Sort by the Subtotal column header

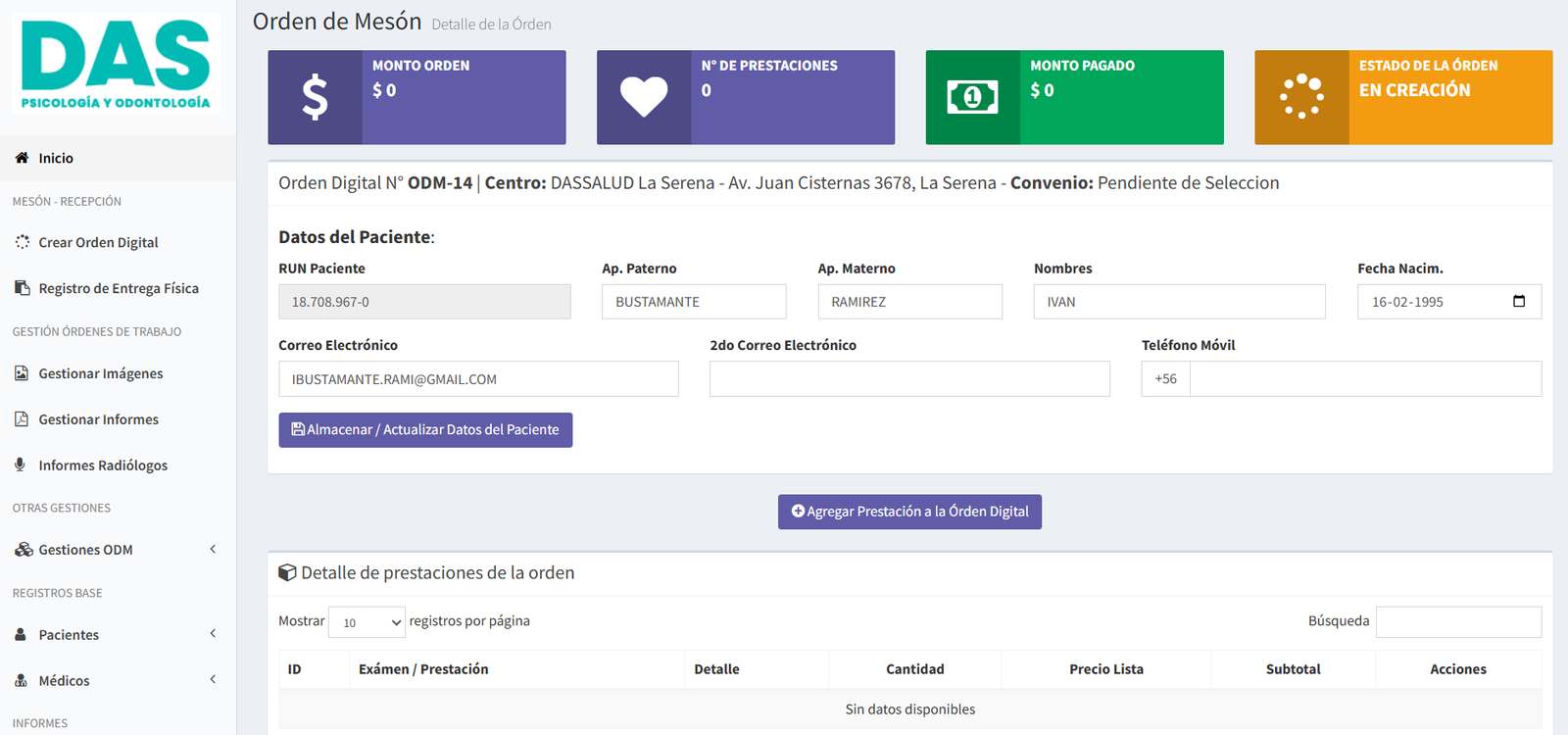(1294, 669)
